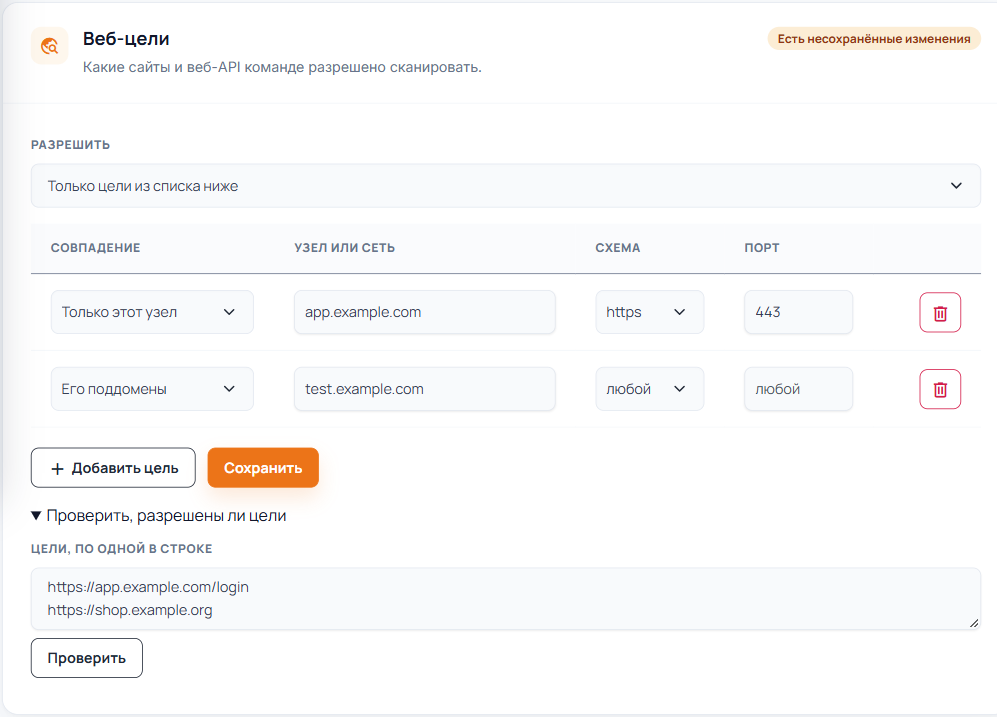The width and height of the screenshot is (997, 717).
Task: Click the 'Есть несохранённые изменения' badge
Action: tap(874, 39)
